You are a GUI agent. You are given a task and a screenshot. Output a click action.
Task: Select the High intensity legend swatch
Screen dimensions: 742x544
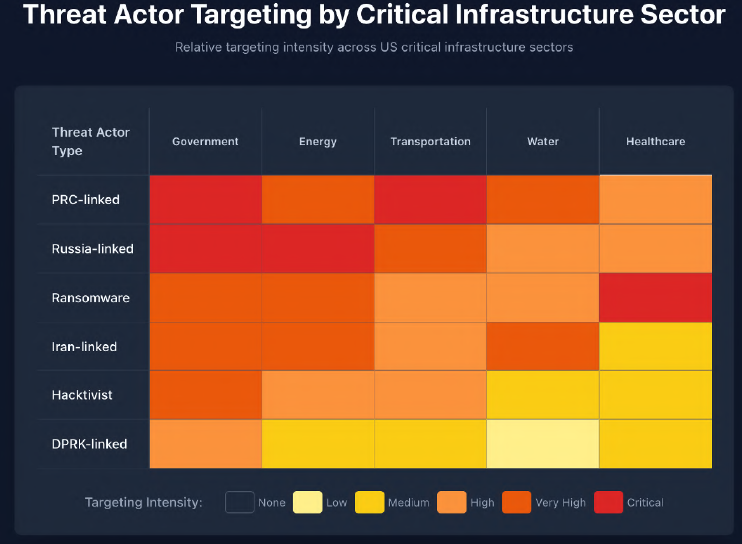point(450,502)
